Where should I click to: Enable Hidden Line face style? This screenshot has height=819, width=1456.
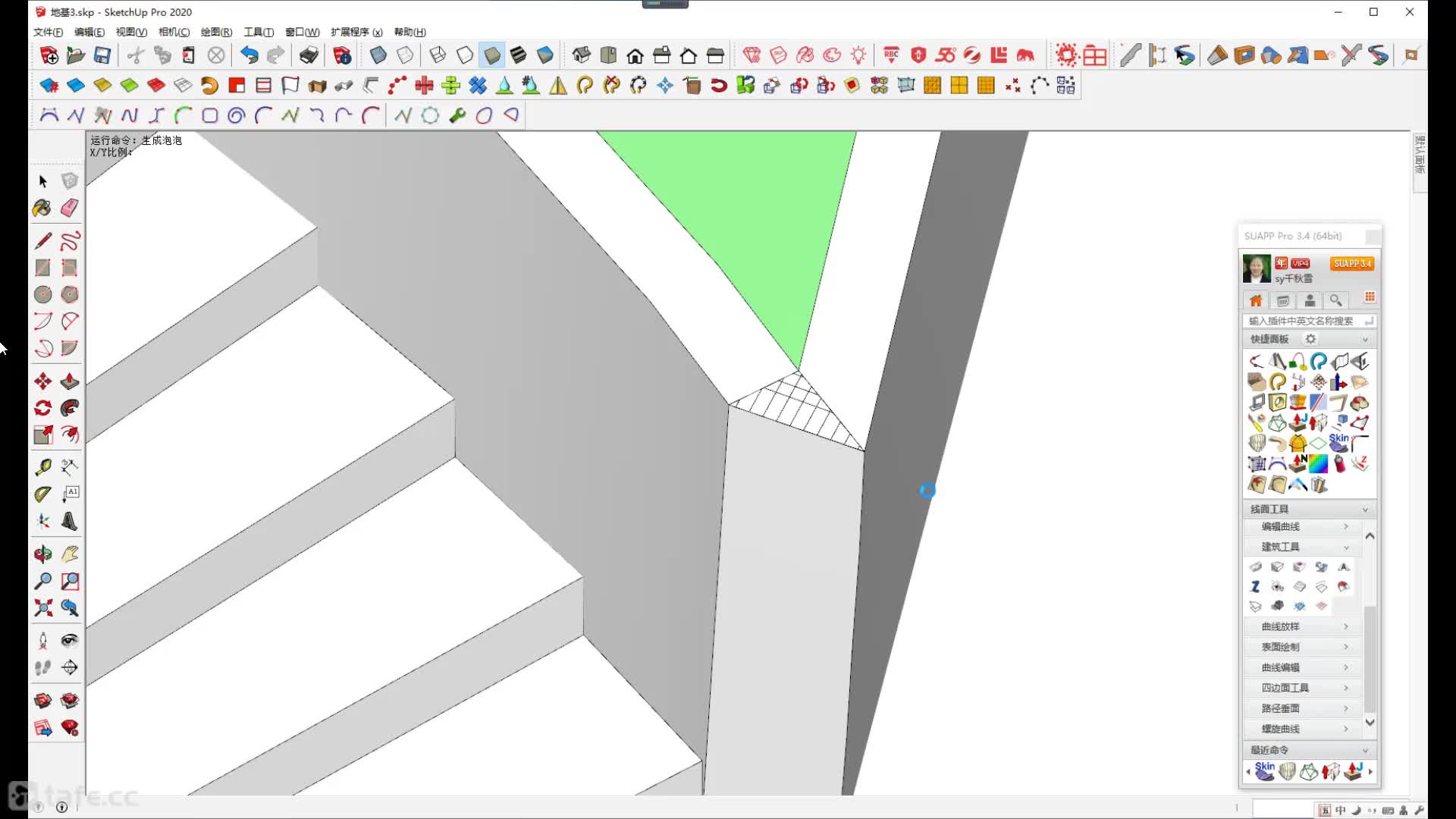tap(465, 55)
